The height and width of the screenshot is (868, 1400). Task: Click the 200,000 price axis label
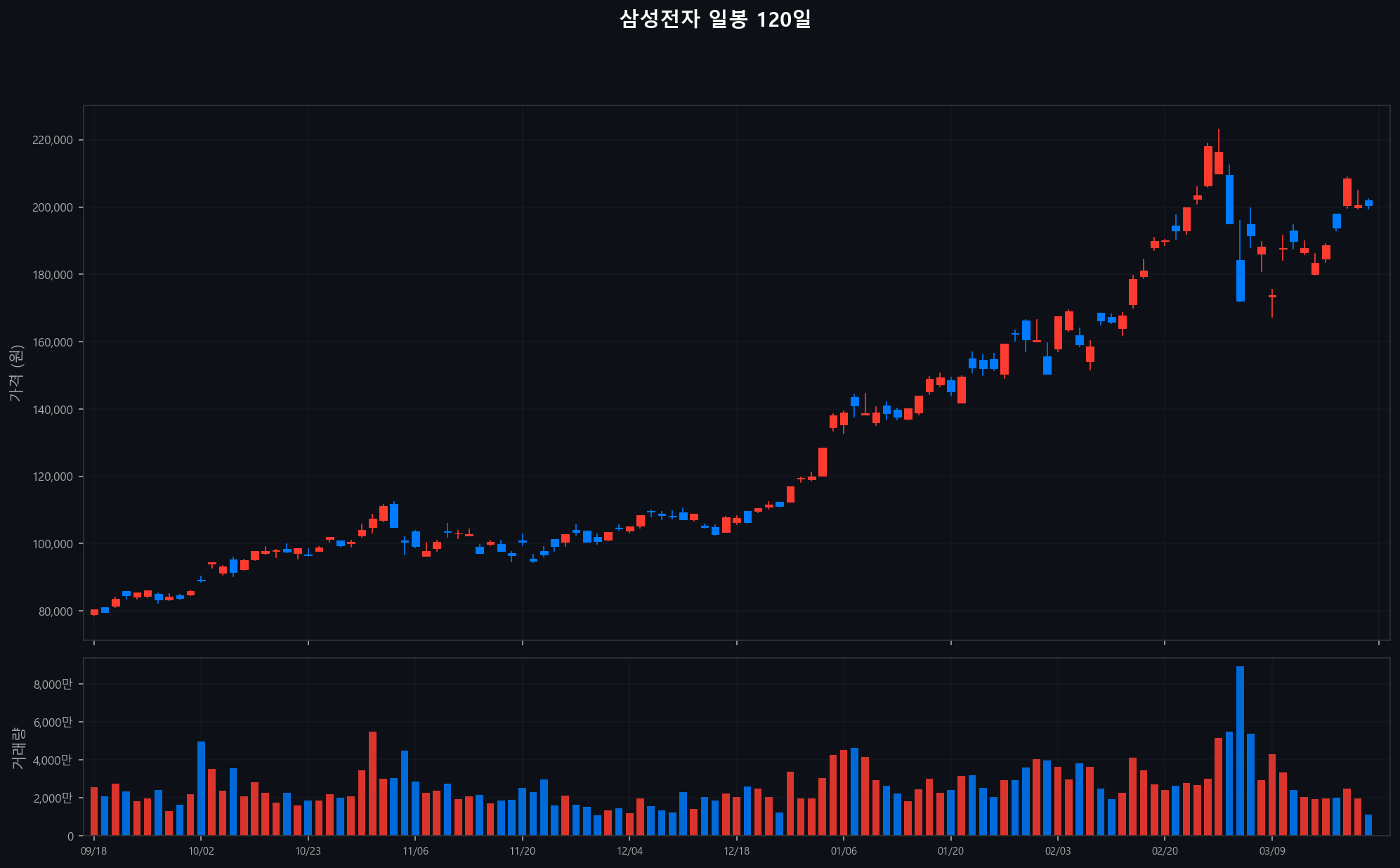53,207
